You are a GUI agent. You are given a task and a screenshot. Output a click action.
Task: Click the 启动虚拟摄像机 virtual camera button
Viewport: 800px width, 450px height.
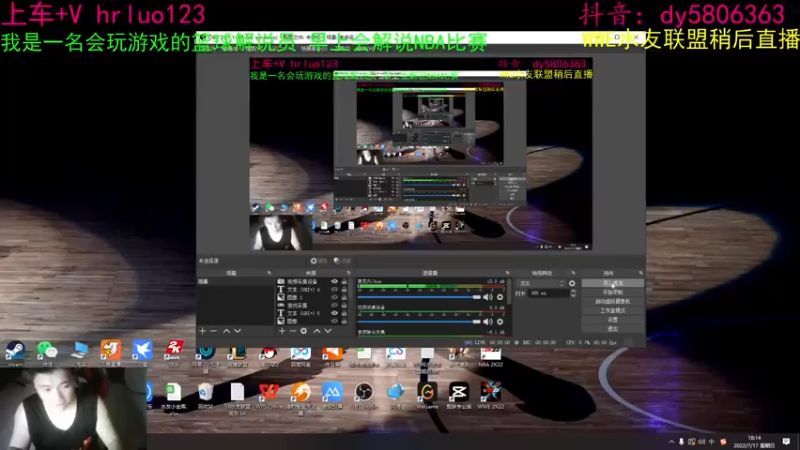[x=612, y=302]
